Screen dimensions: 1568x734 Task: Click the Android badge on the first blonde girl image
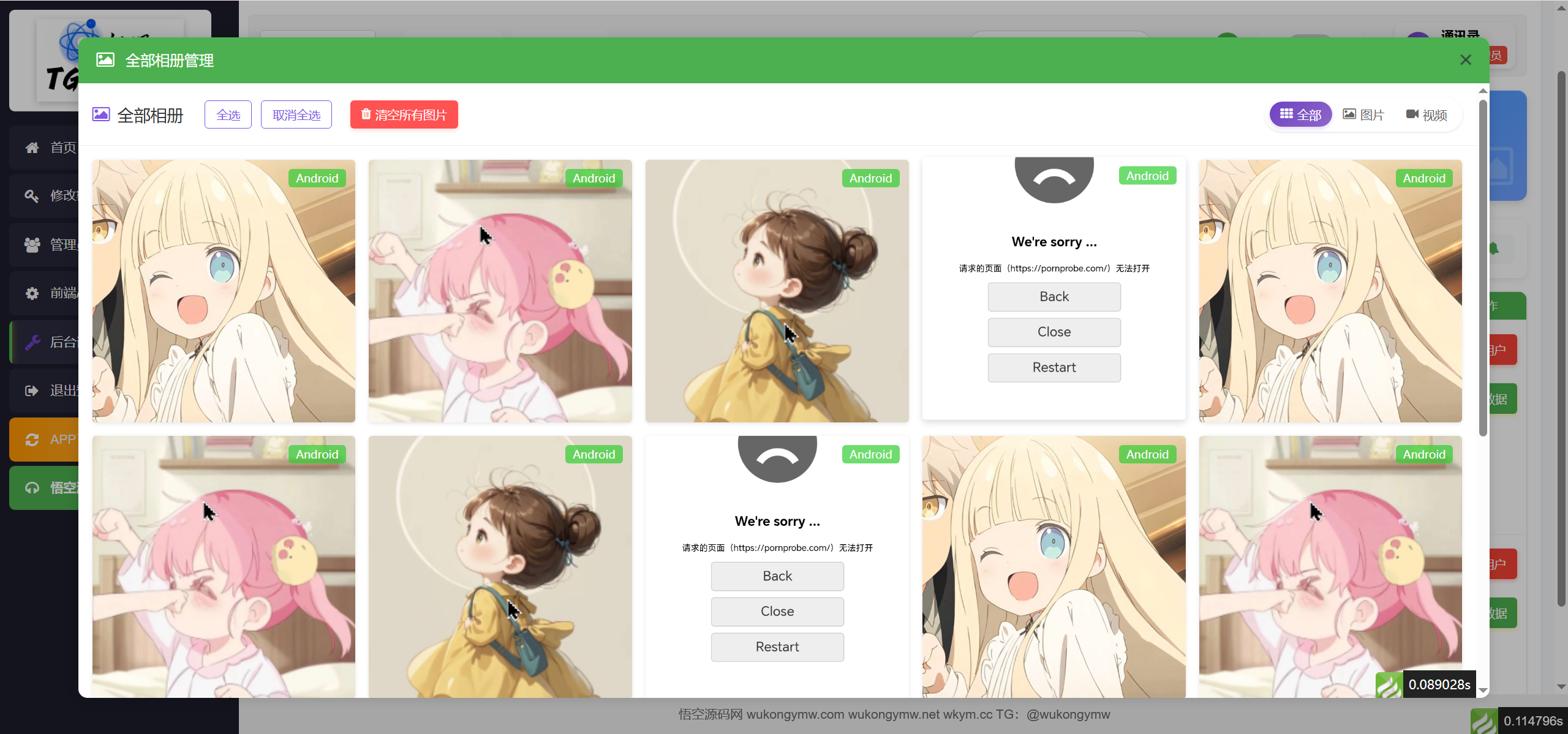point(317,178)
